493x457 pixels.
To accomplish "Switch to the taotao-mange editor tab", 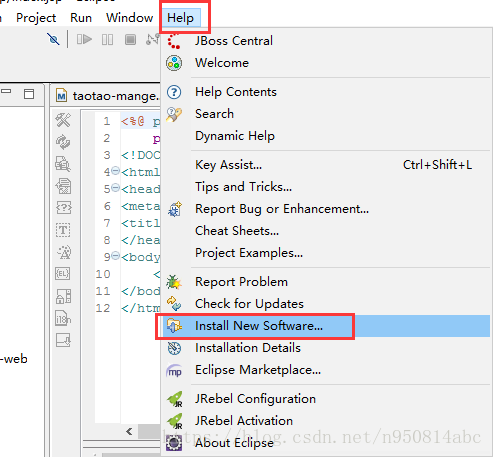I will pyautogui.click(x=108, y=96).
